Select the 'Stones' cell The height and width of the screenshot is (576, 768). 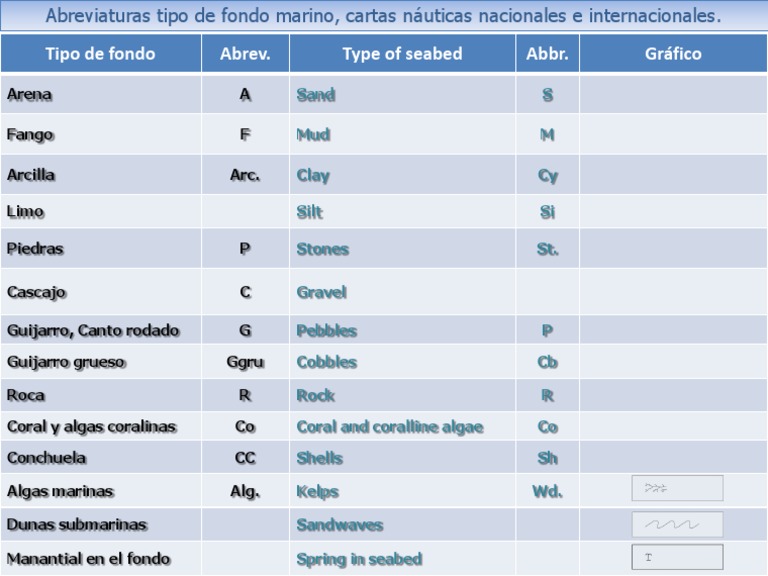[x=402, y=249]
